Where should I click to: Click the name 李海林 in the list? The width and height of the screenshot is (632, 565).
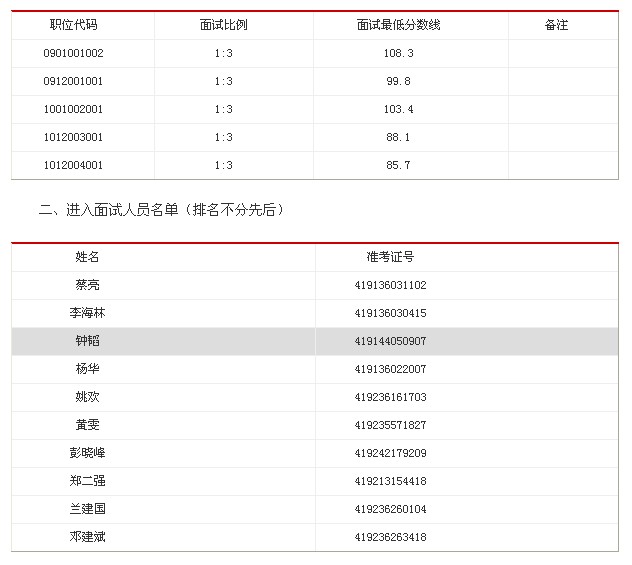coord(88,313)
